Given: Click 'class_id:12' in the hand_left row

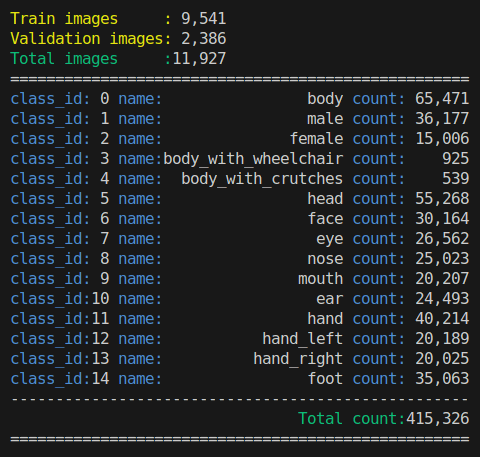Looking at the screenshot, I should coord(60,339).
